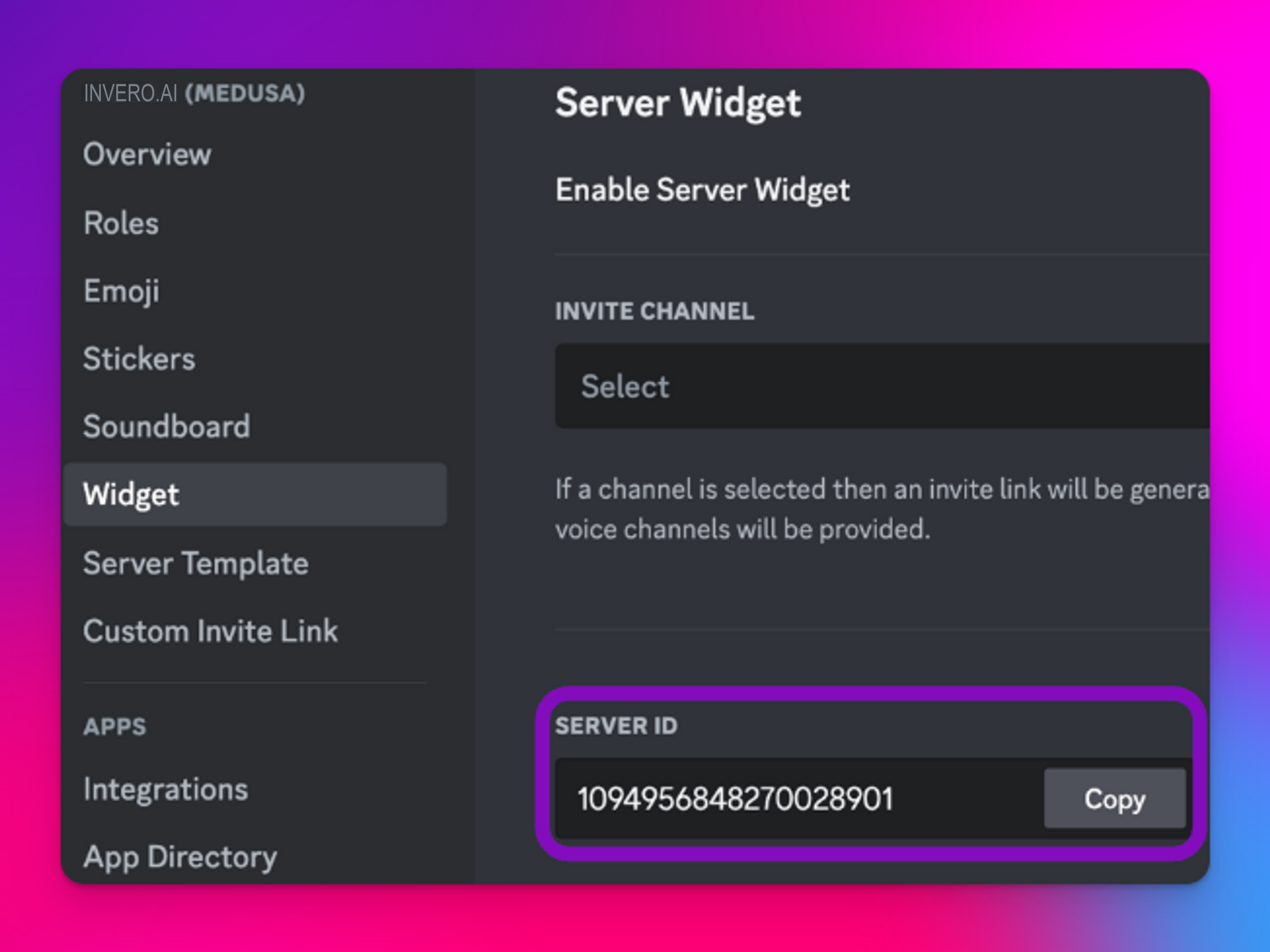Open the App Directory entry

180,857
